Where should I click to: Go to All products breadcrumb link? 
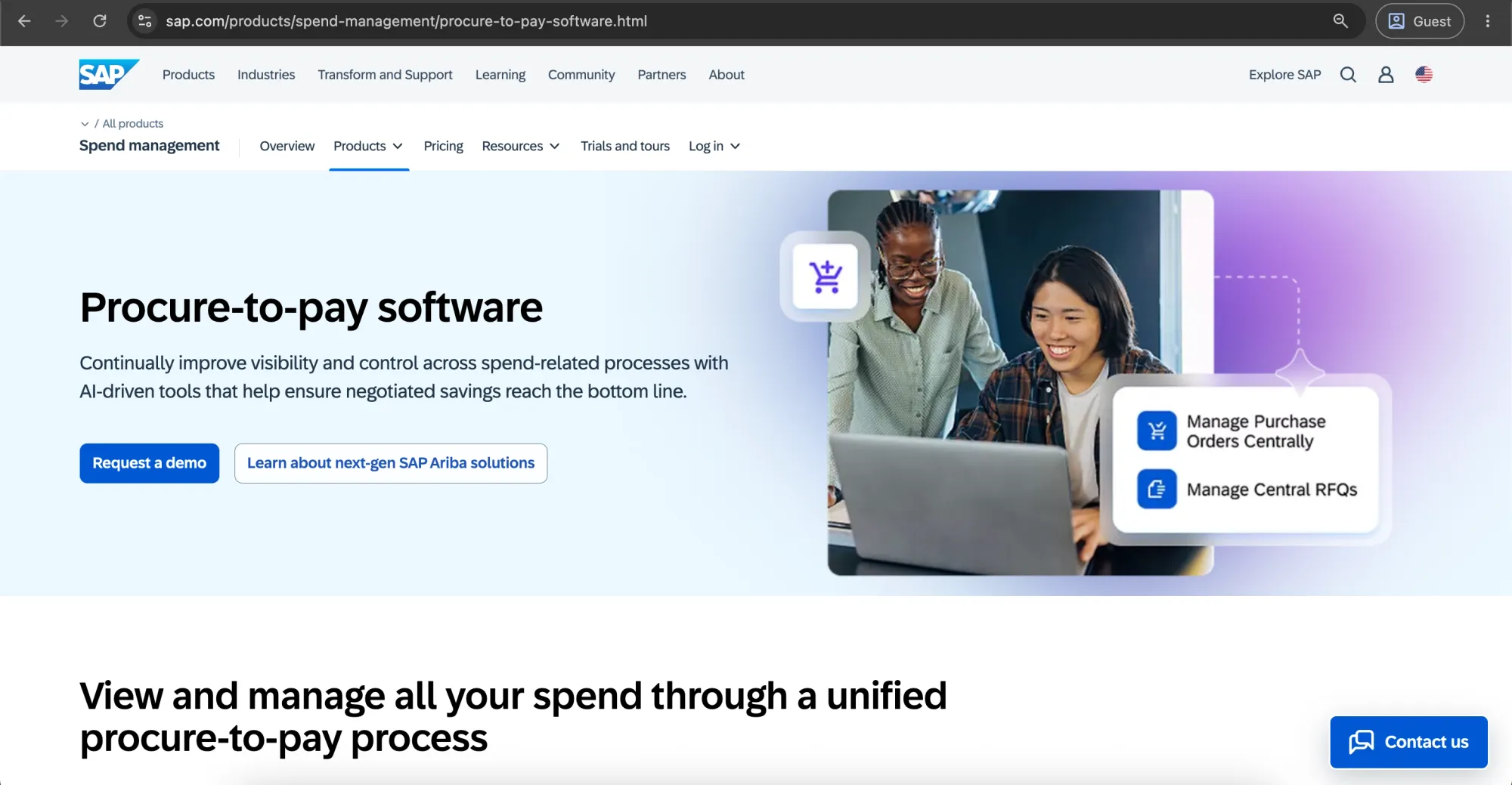[133, 124]
